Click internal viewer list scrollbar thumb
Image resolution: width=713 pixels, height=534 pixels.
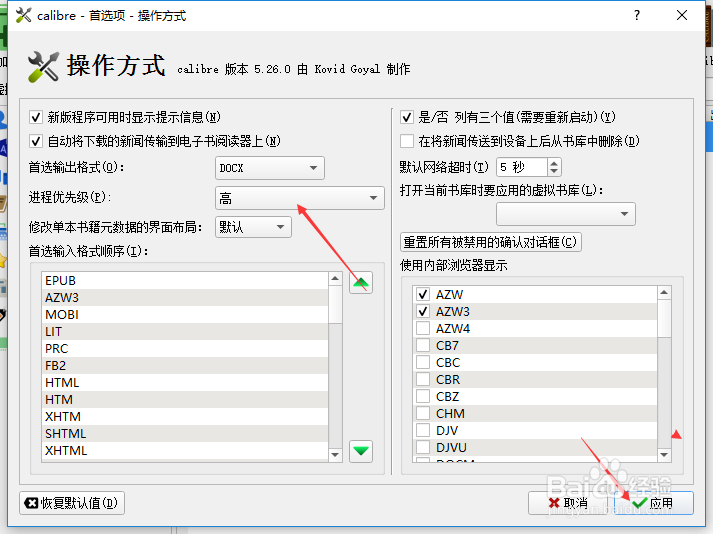coord(664,318)
